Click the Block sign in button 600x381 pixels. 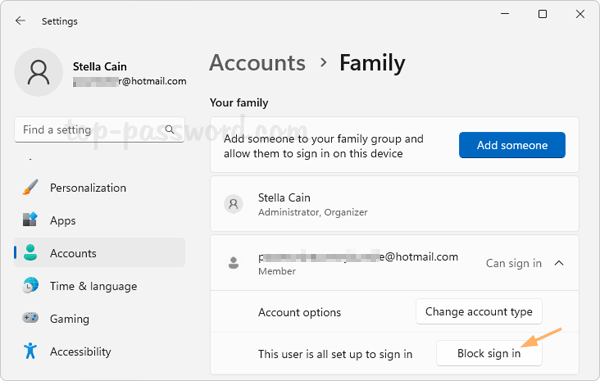click(x=489, y=353)
